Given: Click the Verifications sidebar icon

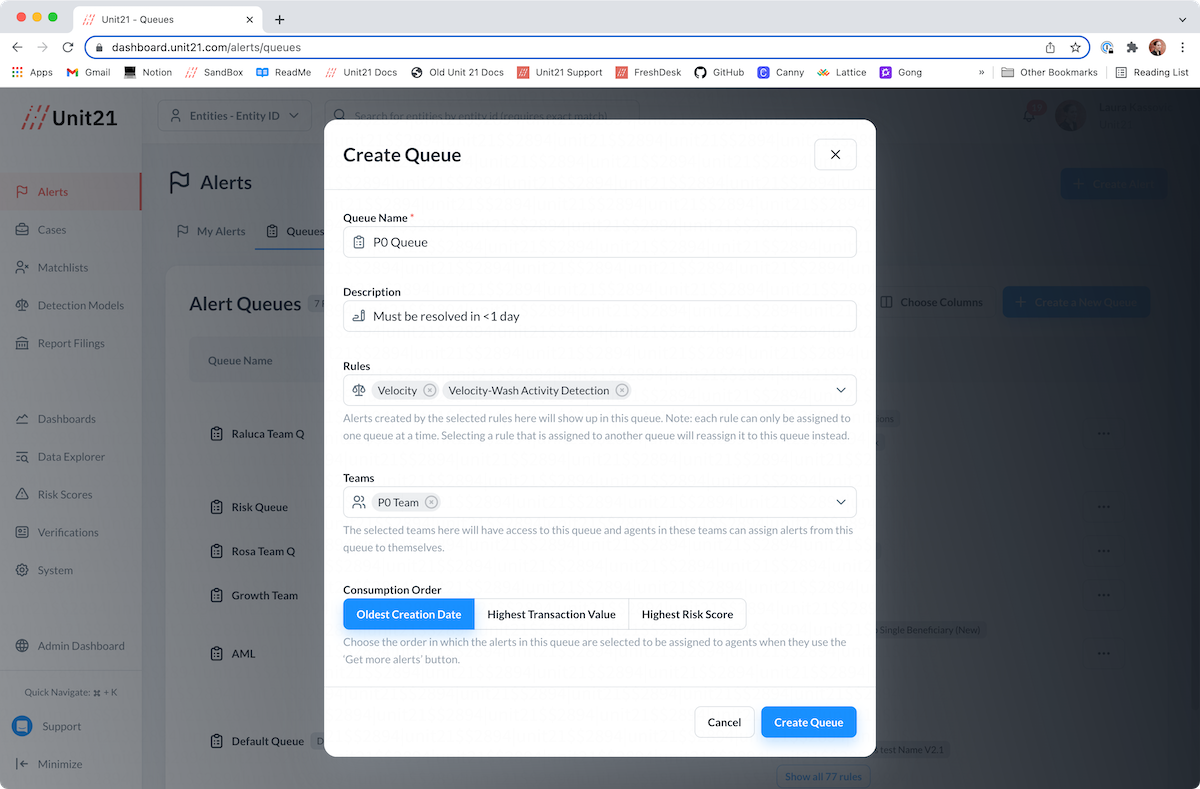Looking at the screenshot, I should click(x=22, y=532).
